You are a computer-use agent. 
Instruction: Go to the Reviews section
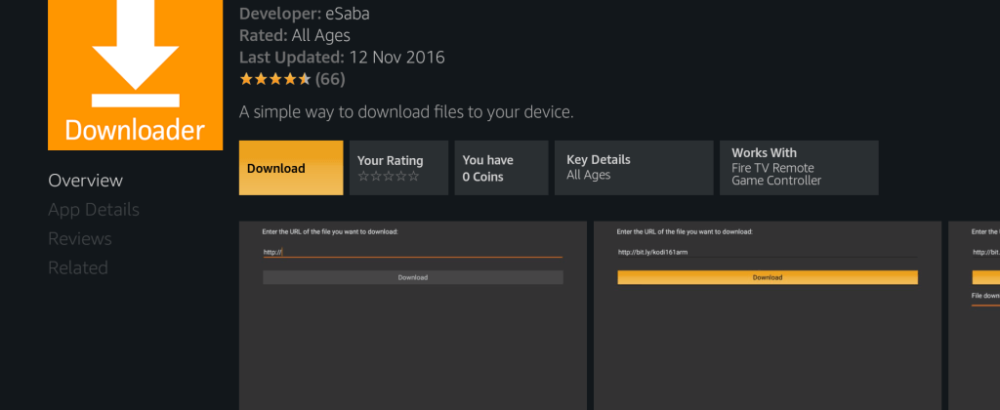pos(80,238)
